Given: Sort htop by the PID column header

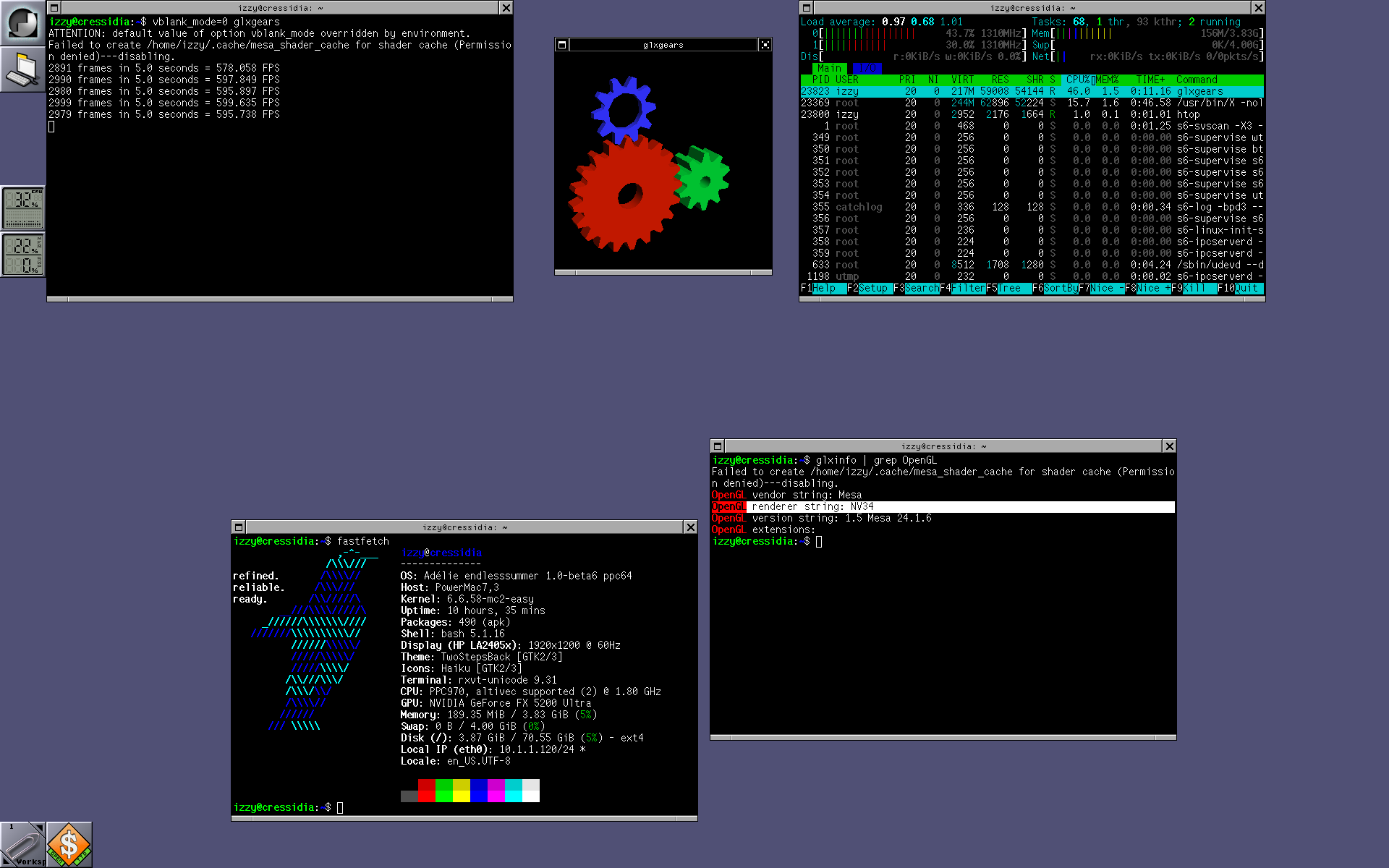Looking at the screenshot, I should (x=820, y=80).
